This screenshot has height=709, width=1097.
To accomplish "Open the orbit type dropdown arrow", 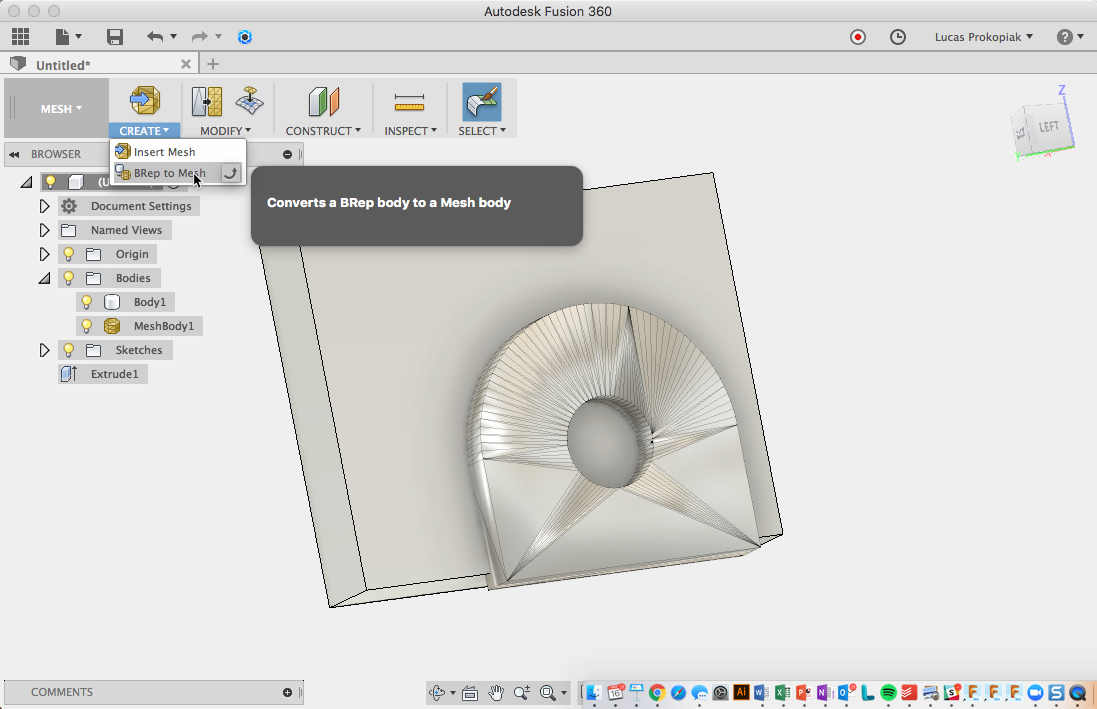I will pos(453,693).
